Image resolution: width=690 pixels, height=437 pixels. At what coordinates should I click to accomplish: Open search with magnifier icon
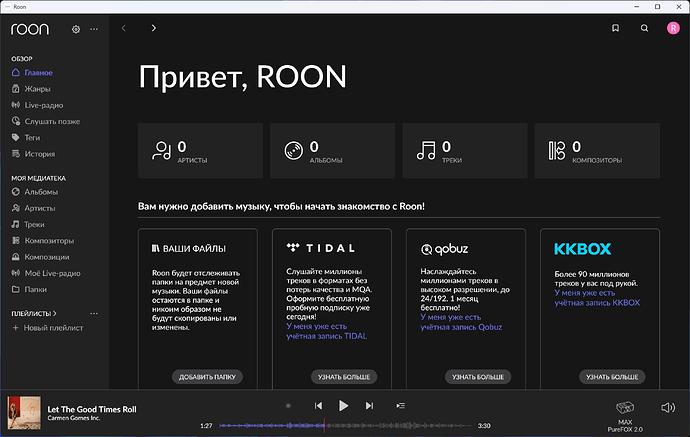644,28
